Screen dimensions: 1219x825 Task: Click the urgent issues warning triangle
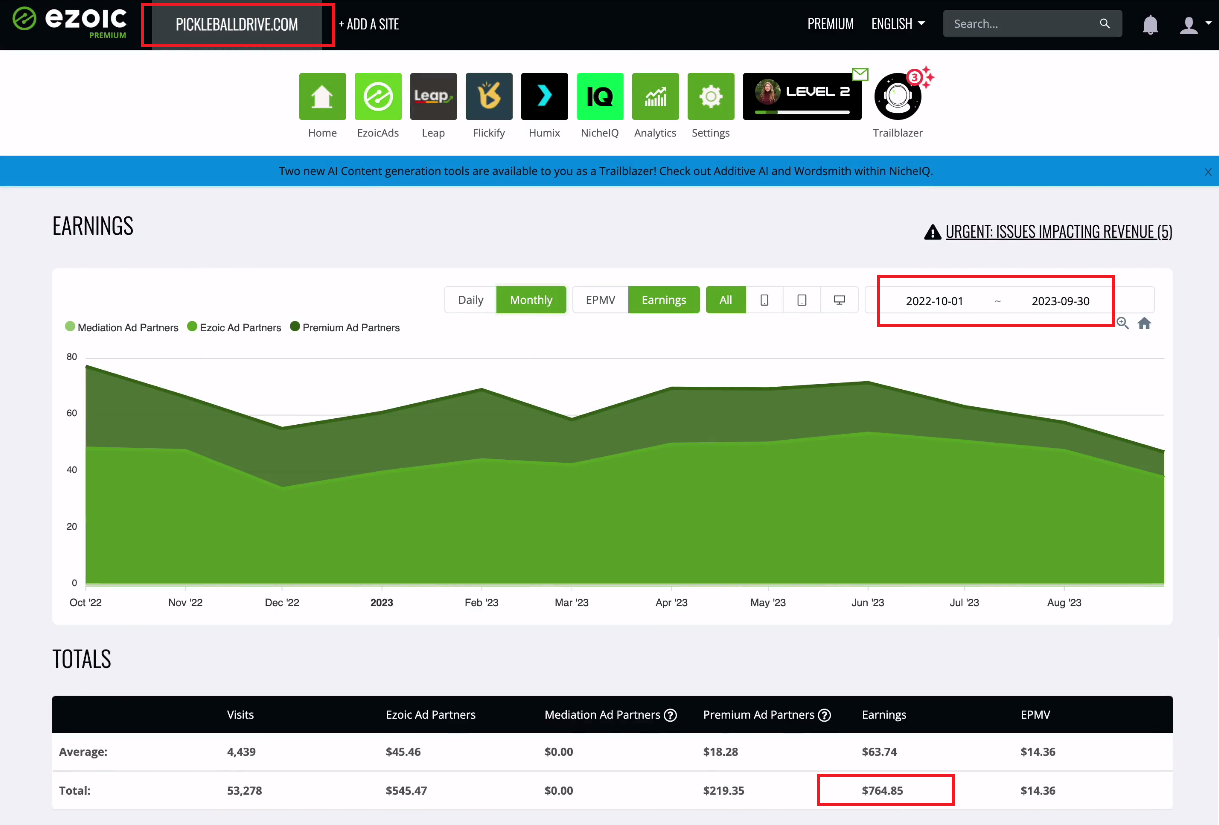932,232
